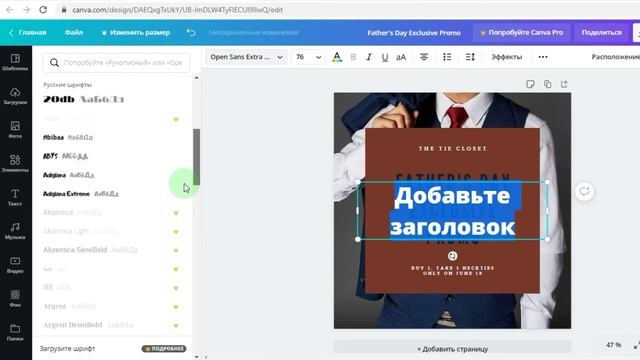The height and width of the screenshot is (360, 640).
Task: Click the round rotate button beside the text box
Action: coord(584,191)
